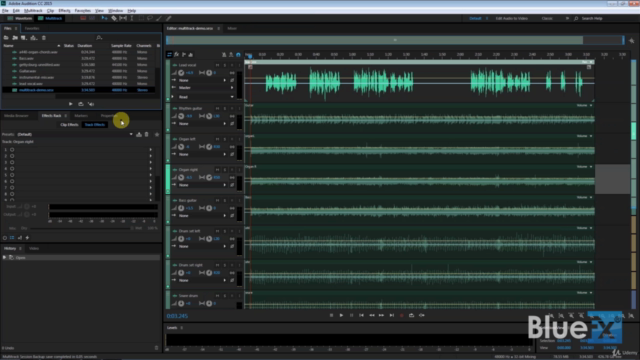Image resolution: width=640 pixels, height=360 pixels.
Task: Open the Presets (Default) dropdown
Action: (75, 134)
